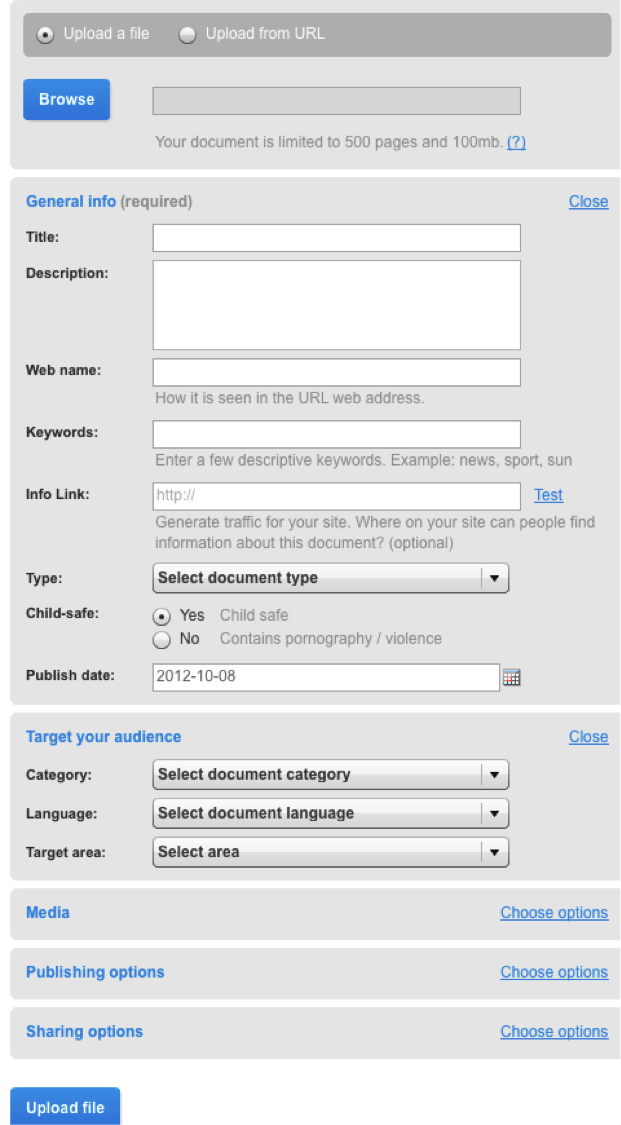Choose the No child-safe radio button

(163, 639)
